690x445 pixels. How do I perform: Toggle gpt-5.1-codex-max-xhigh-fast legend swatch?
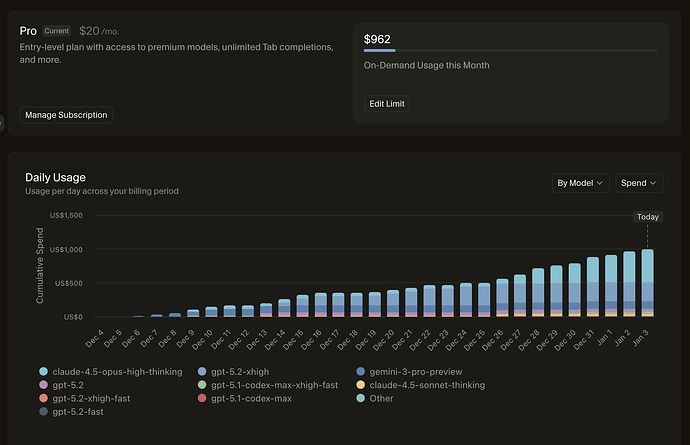202,385
